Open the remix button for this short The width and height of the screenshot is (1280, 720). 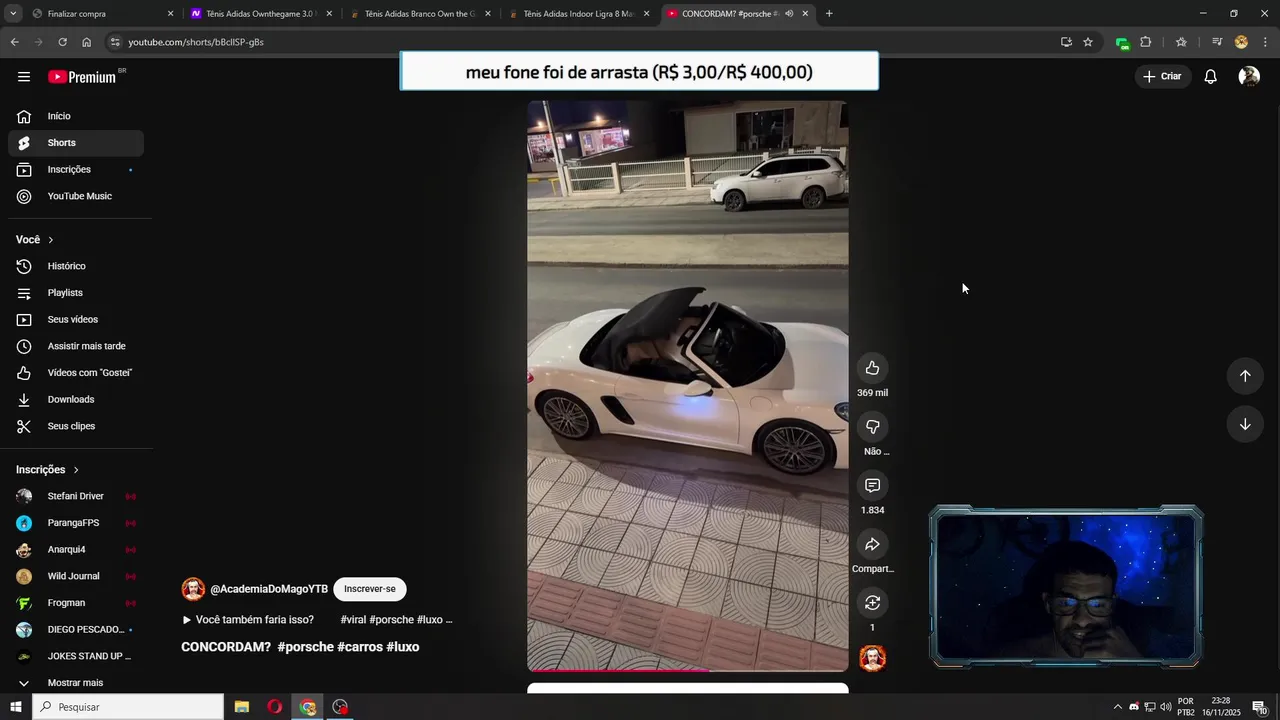[872, 603]
